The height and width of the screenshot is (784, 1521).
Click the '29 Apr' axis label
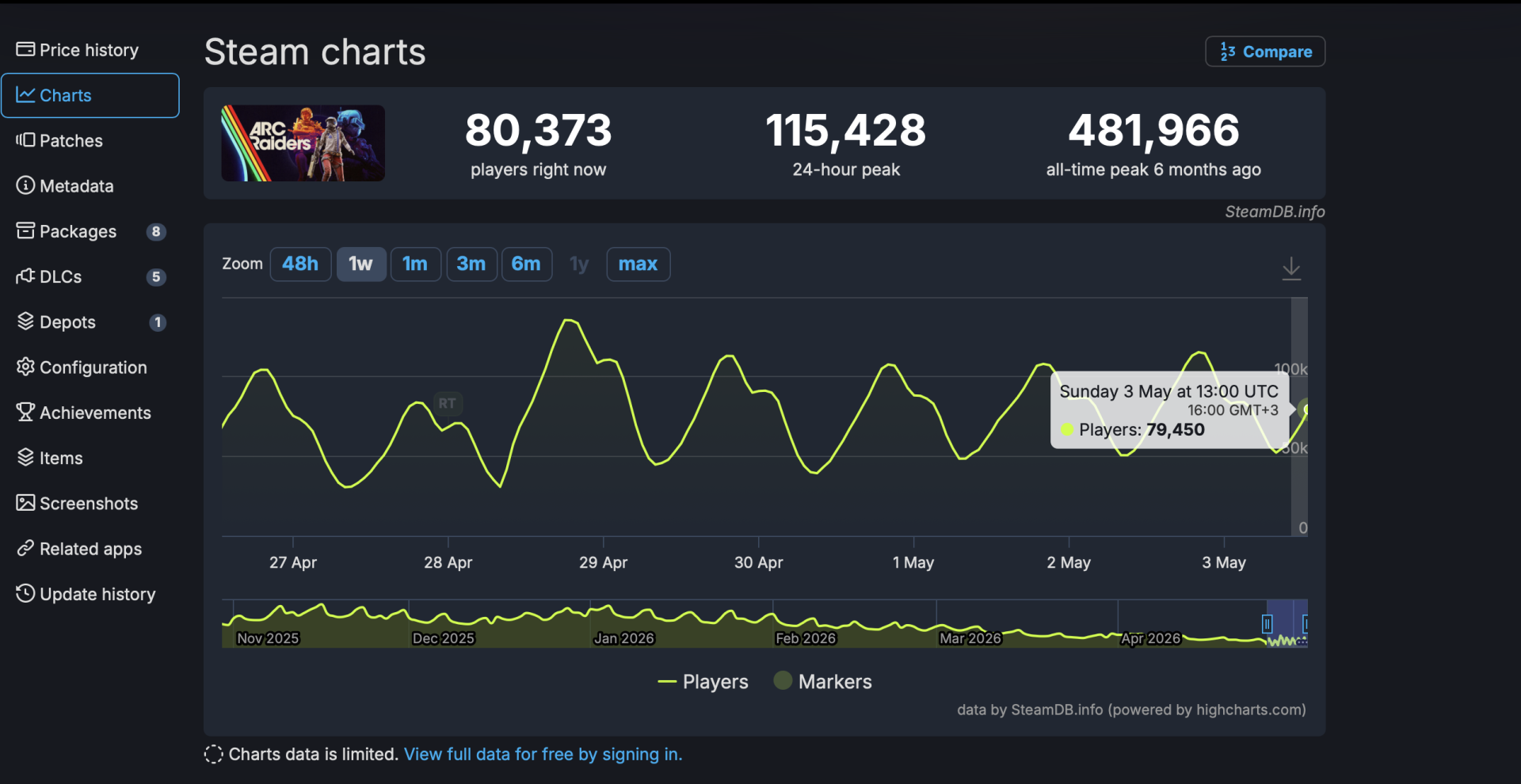click(x=603, y=562)
